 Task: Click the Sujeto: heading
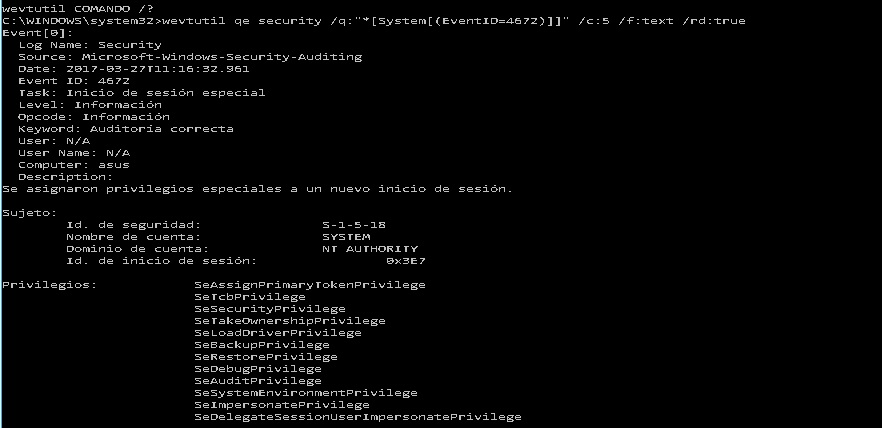click(x=30, y=212)
